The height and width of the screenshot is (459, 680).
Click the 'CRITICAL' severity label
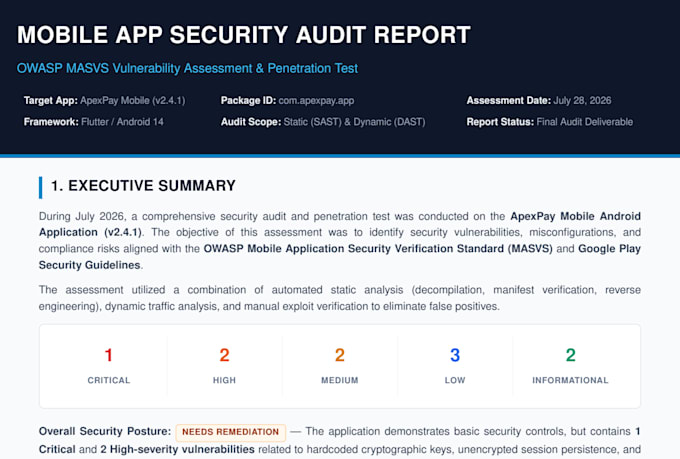pos(109,380)
